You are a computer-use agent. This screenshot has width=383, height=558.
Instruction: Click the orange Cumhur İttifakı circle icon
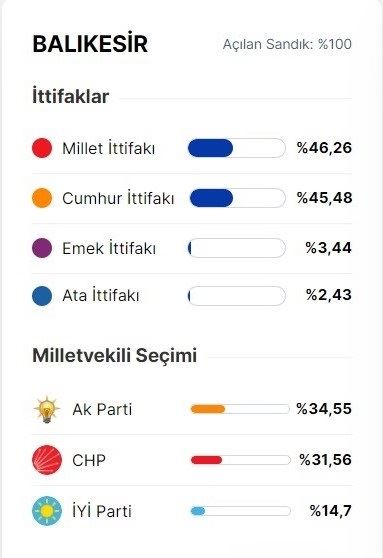[42, 198]
